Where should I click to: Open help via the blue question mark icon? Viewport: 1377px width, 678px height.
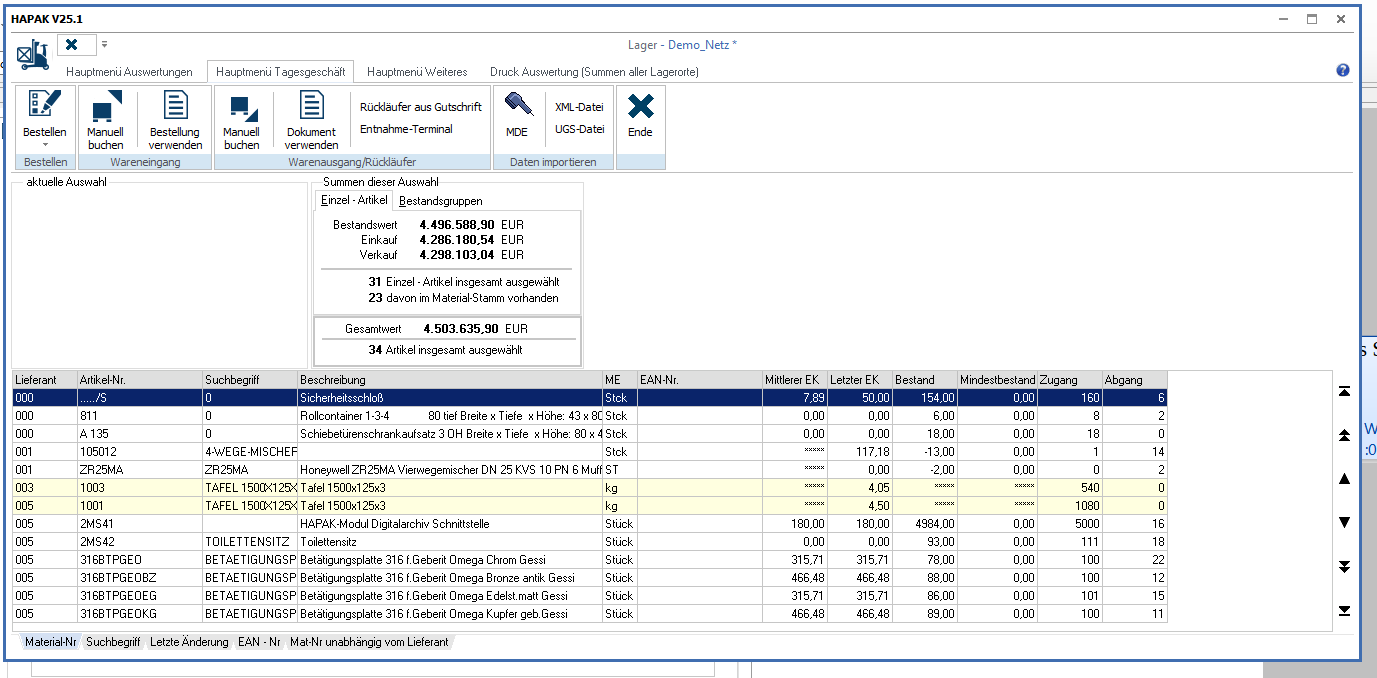(x=1342, y=70)
